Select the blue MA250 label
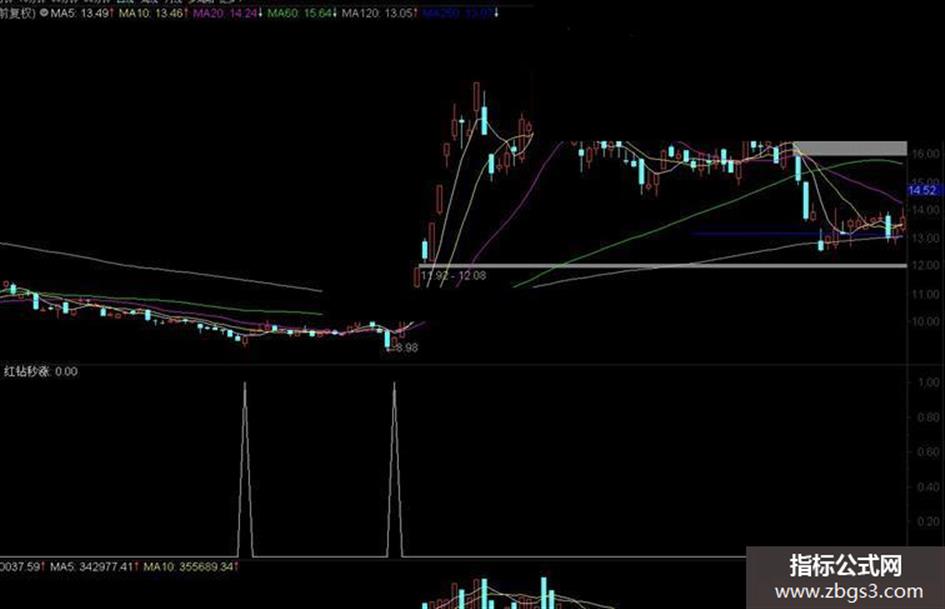945x609 pixels. (460, 13)
